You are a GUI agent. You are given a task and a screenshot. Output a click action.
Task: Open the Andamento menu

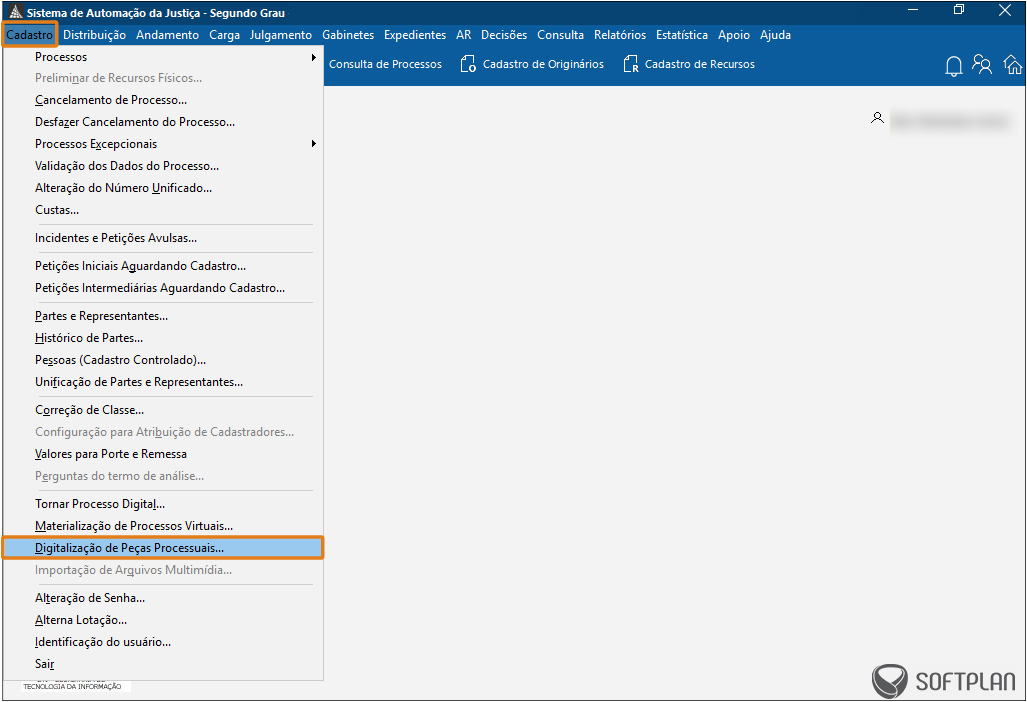[167, 35]
